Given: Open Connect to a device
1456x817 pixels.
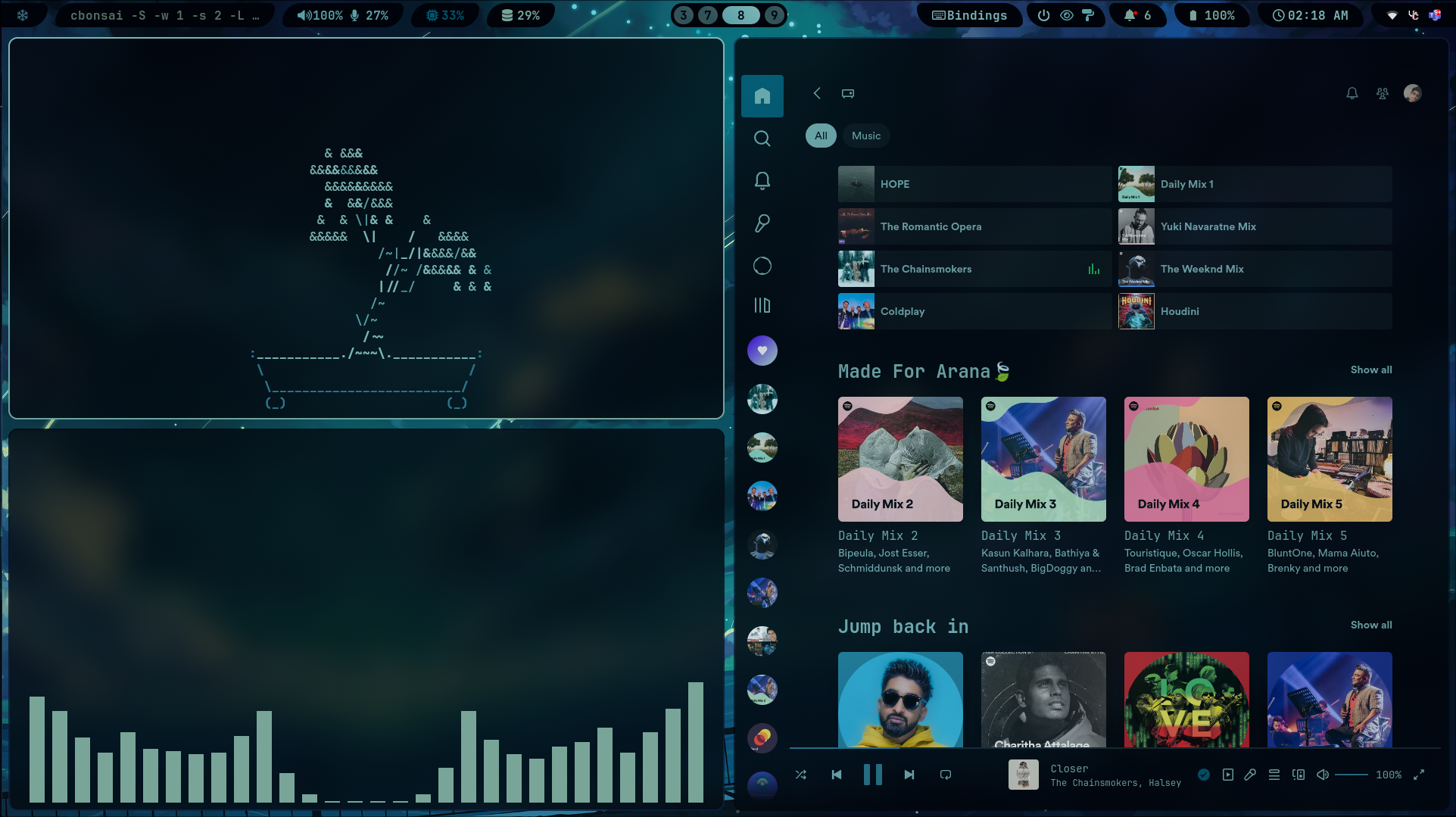Looking at the screenshot, I should (x=1299, y=775).
